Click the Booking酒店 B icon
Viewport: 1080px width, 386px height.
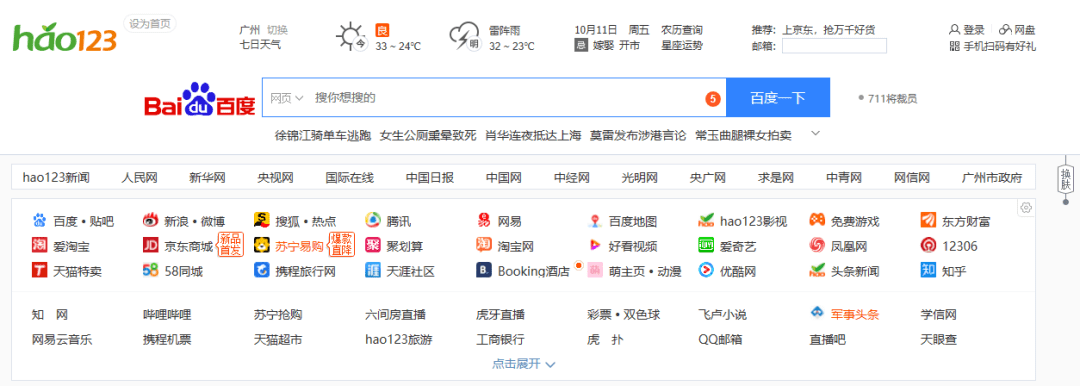(484, 270)
